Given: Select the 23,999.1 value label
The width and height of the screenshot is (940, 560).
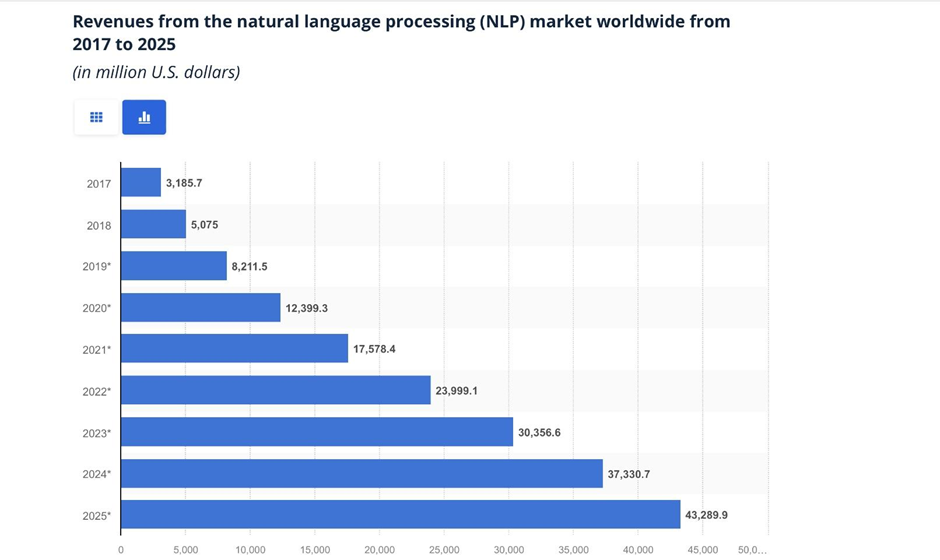Looking at the screenshot, I should pyautogui.click(x=463, y=391).
